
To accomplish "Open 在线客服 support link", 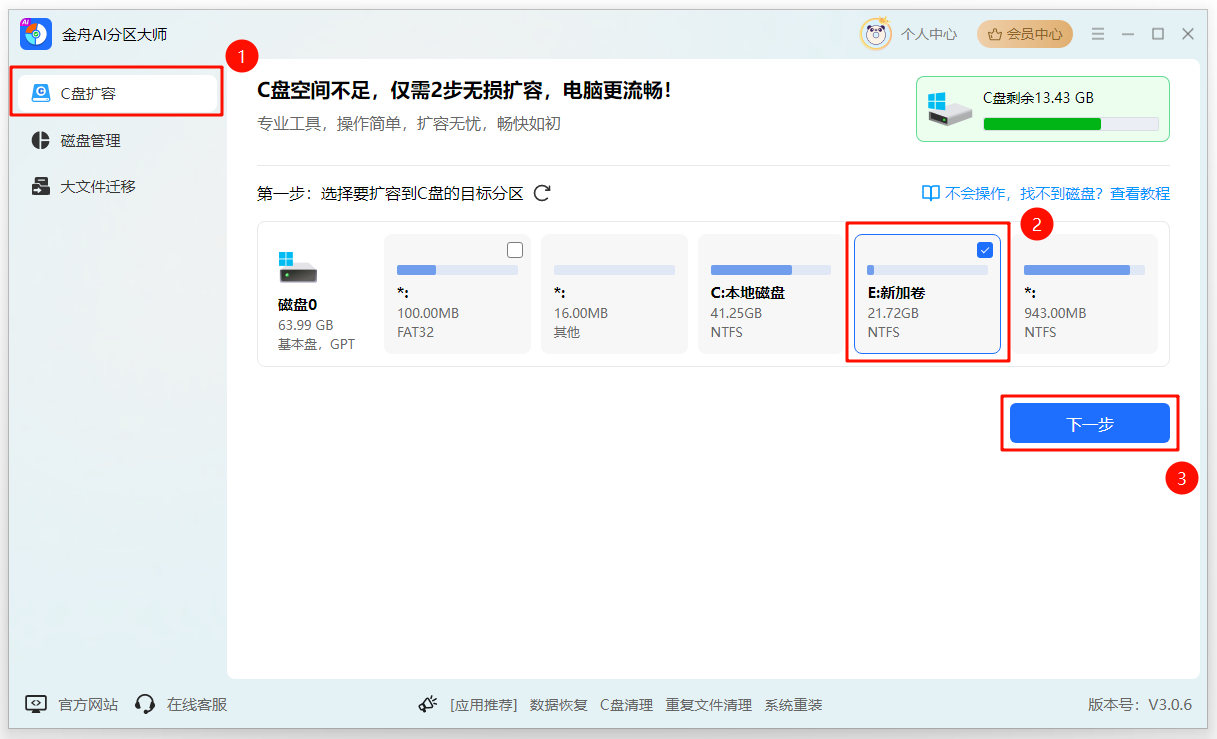I will click(x=197, y=704).
